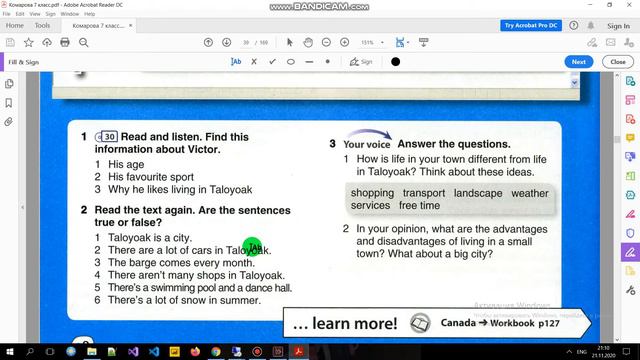The width and height of the screenshot is (640, 360).
Task: Open the Tools tab
Action: [42, 25]
